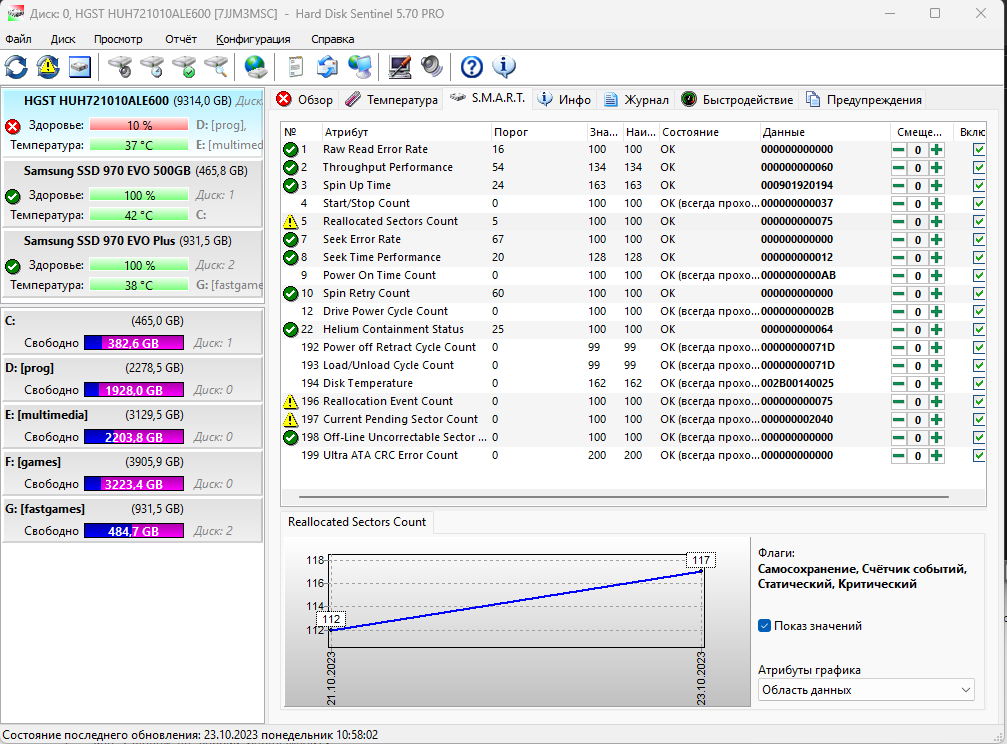Disable the 'Показ значений' checkbox

(765, 626)
